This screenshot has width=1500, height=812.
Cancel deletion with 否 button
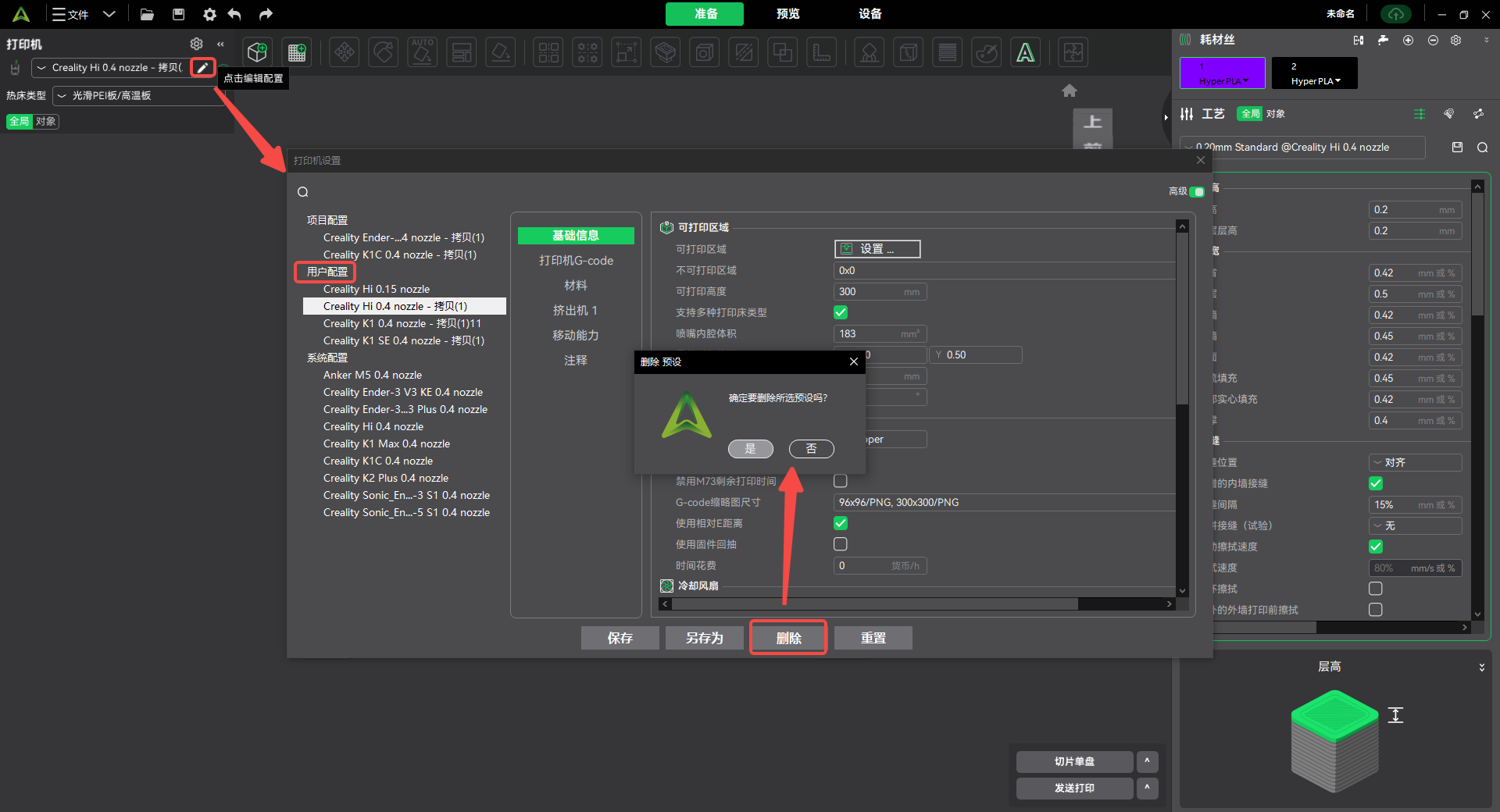[x=812, y=449]
